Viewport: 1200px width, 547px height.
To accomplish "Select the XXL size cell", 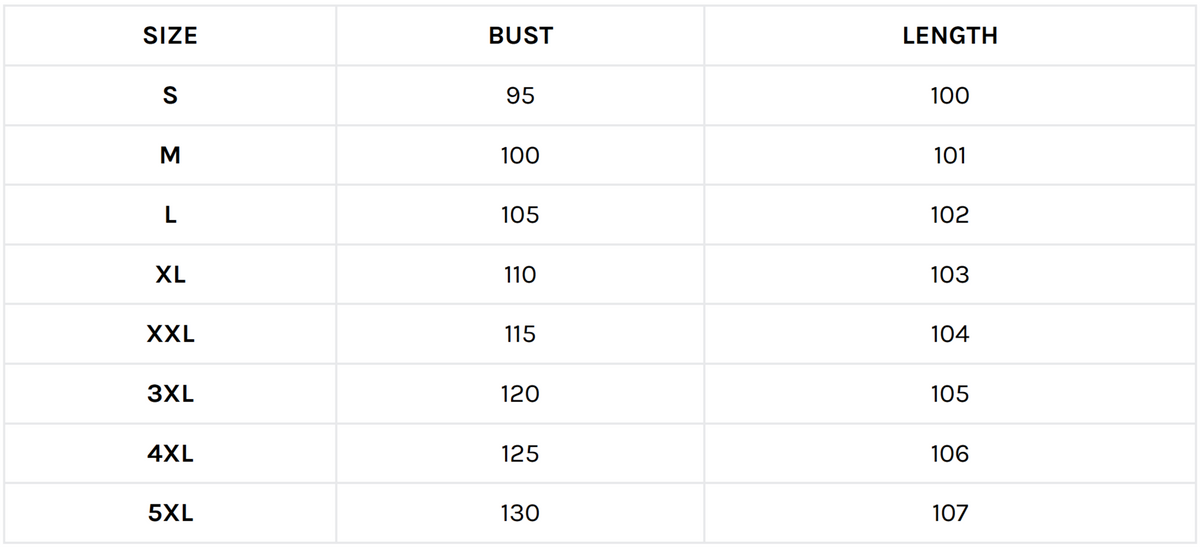I will [x=170, y=335].
